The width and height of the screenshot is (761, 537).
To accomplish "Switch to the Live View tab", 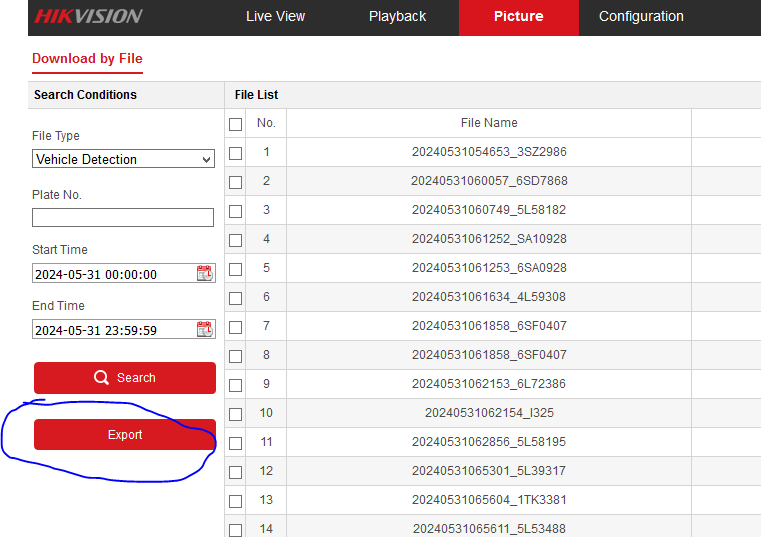I will click(275, 17).
